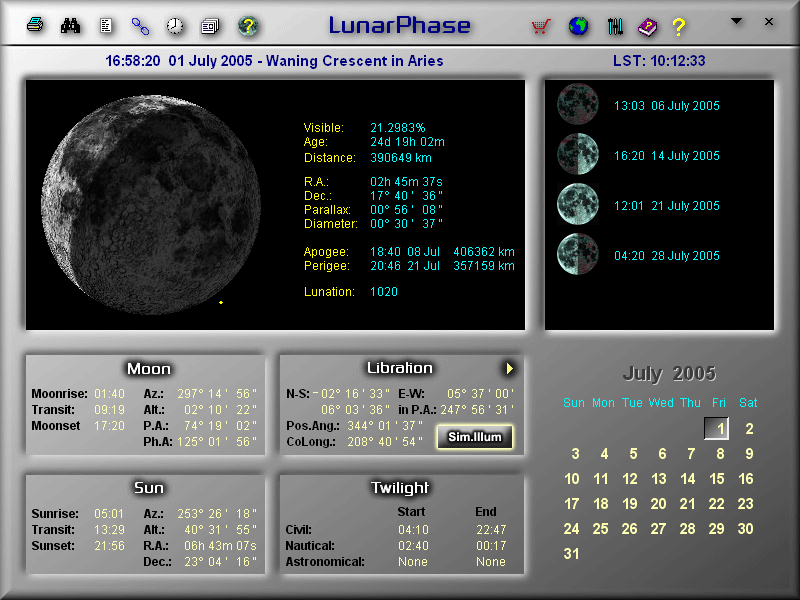Click the Libration panel title
The width and height of the screenshot is (800, 600).
pyautogui.click(x=399, y=368)
